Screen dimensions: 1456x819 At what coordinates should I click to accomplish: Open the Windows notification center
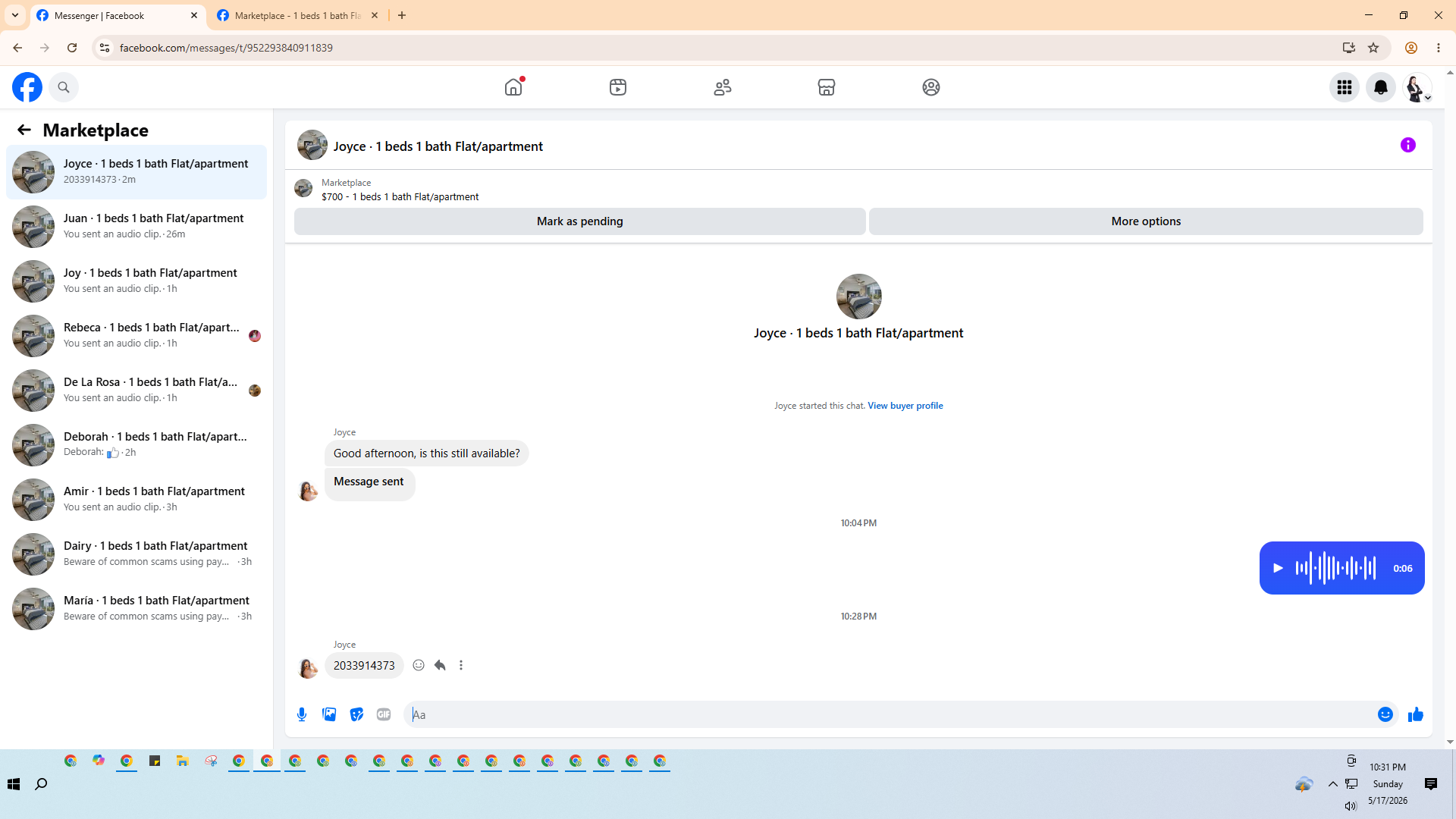(1431, 784)
